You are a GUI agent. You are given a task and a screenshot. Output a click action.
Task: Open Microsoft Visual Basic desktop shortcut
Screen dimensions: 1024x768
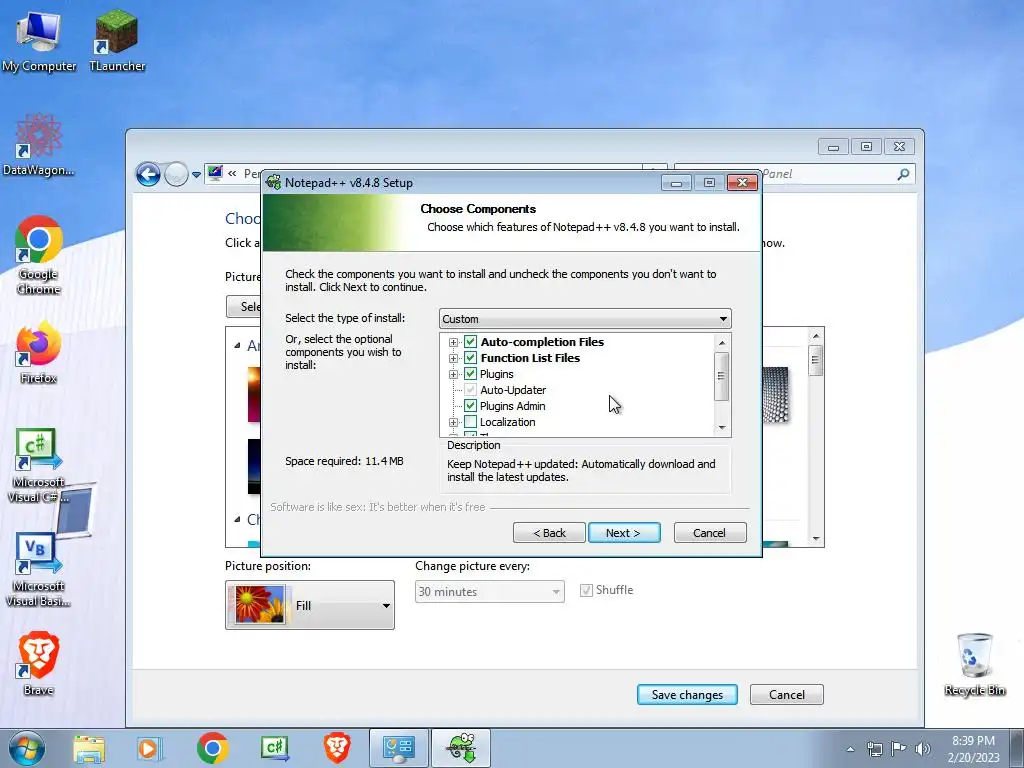coord(39,570)
